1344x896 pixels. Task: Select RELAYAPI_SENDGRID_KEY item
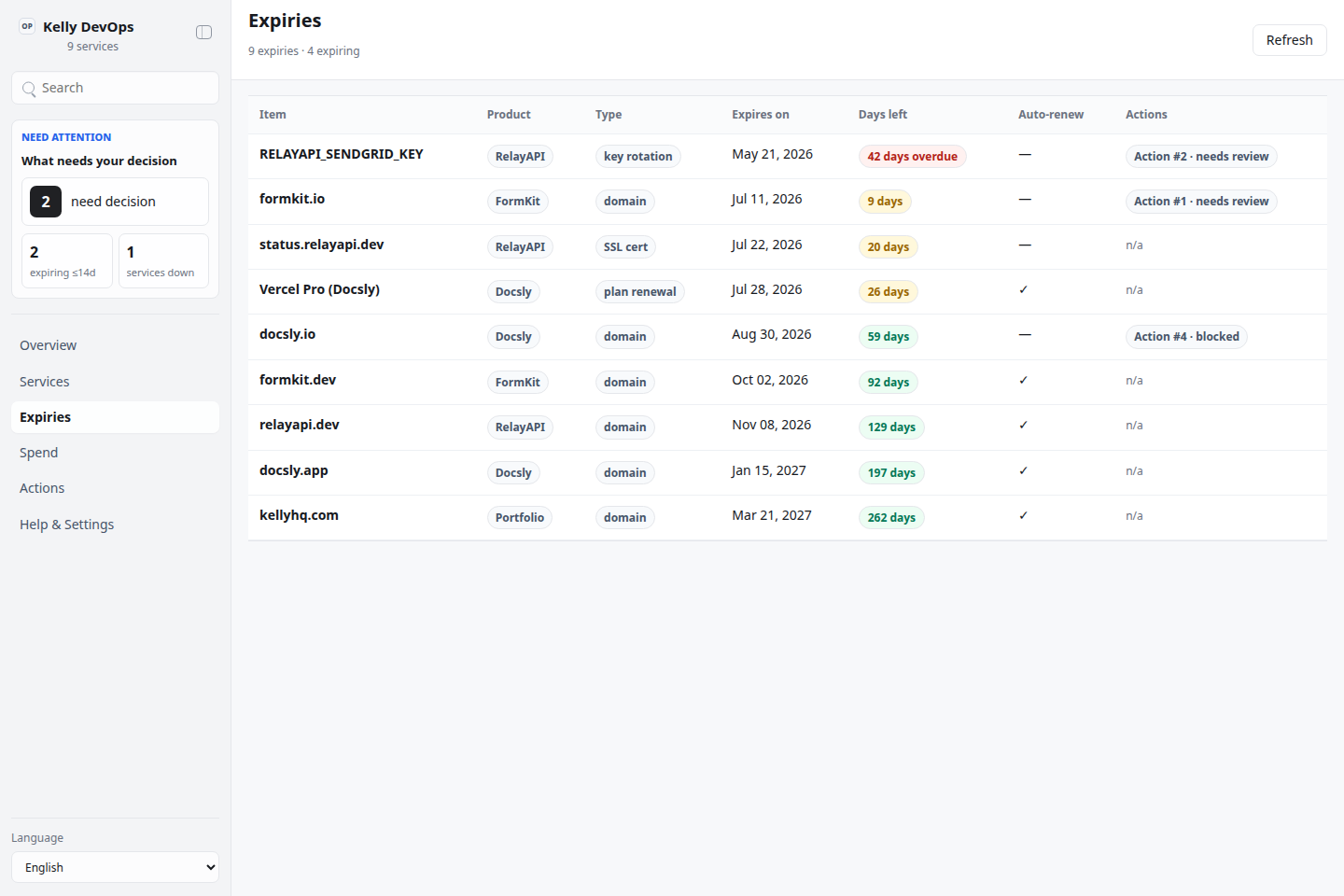342,154
